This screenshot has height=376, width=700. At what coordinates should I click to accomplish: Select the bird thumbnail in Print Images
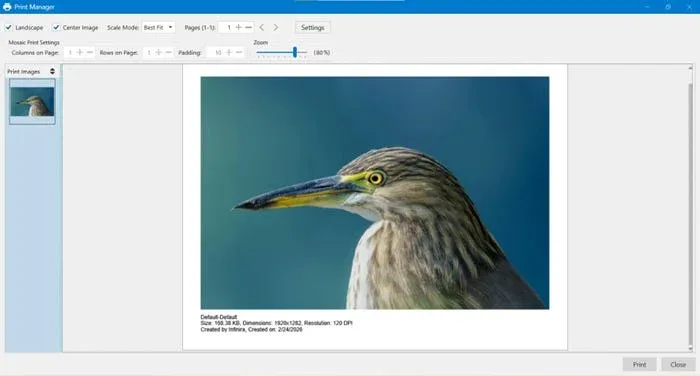(x=32, y=102)
